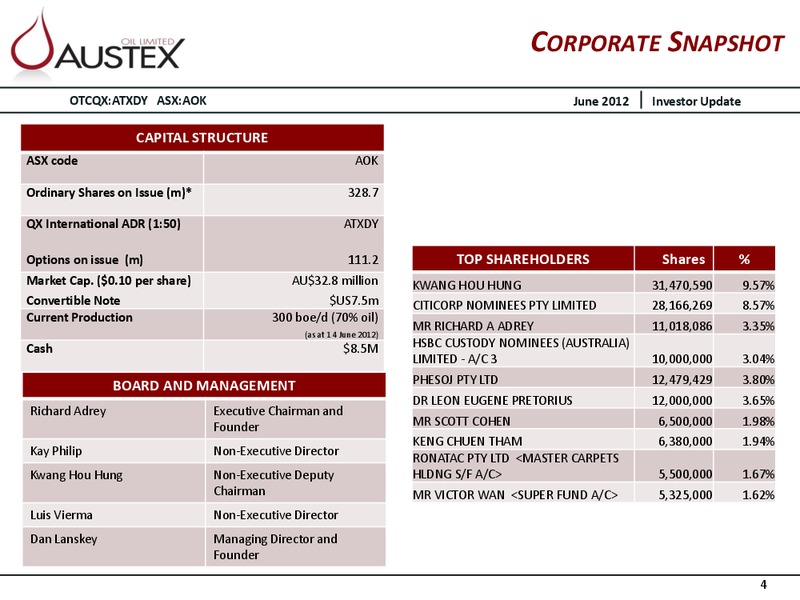Click the 8.57% percentage
Viewport: 800px width, 600px height.
point(758,306)
